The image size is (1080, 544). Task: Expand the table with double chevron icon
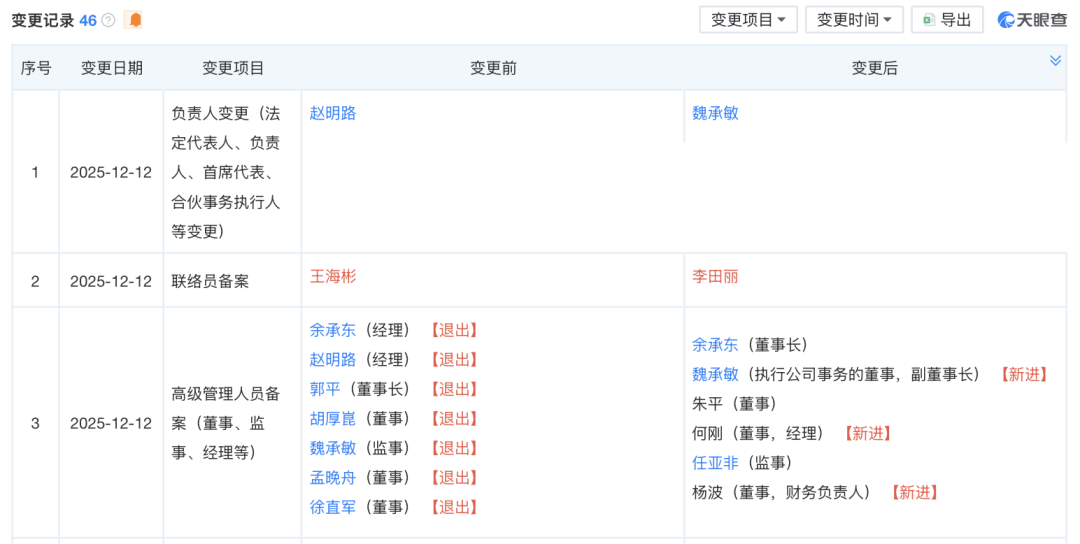tap(1055, 61)
